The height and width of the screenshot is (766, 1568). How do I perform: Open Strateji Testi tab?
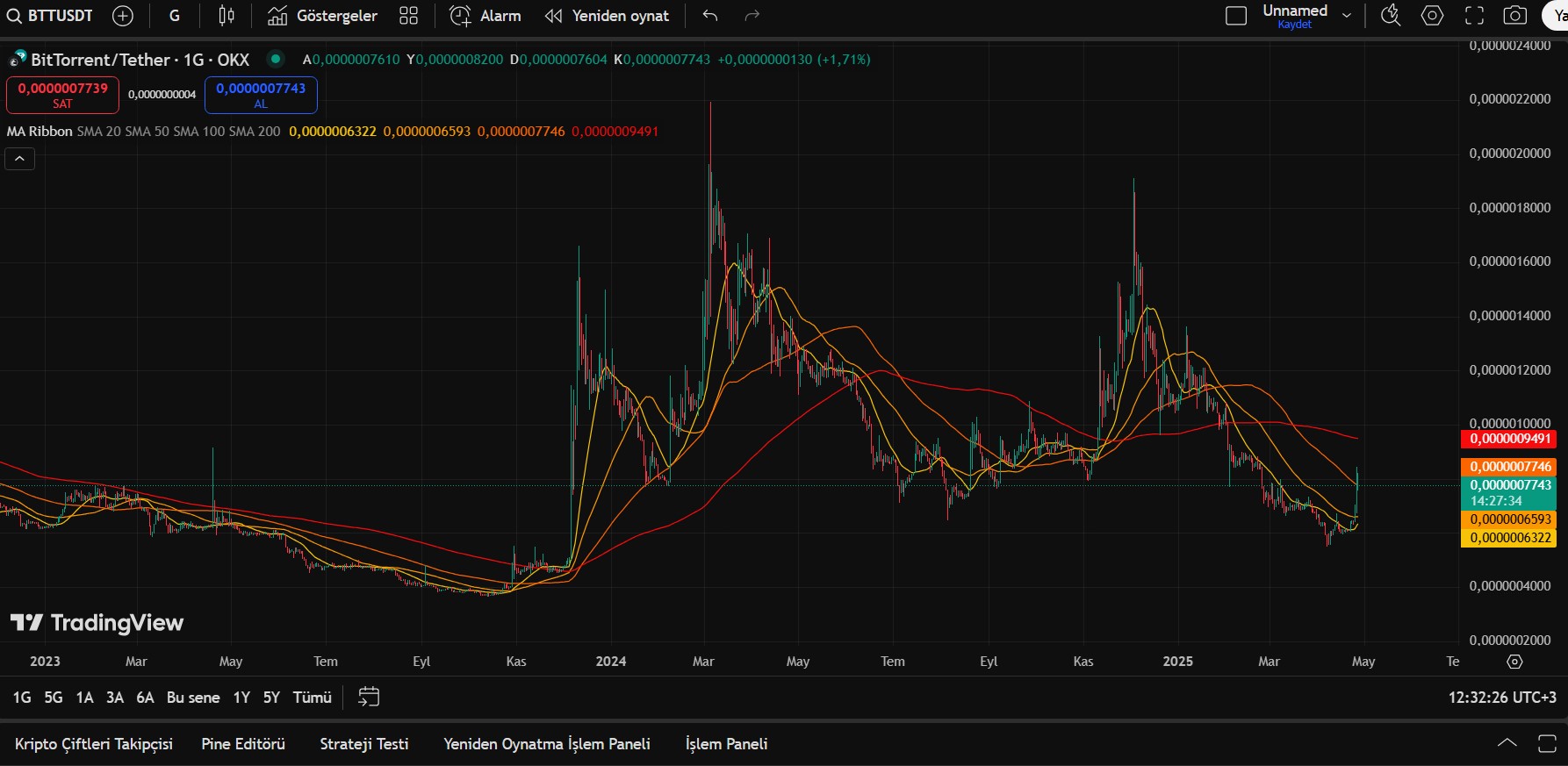[x=364, y=744]
